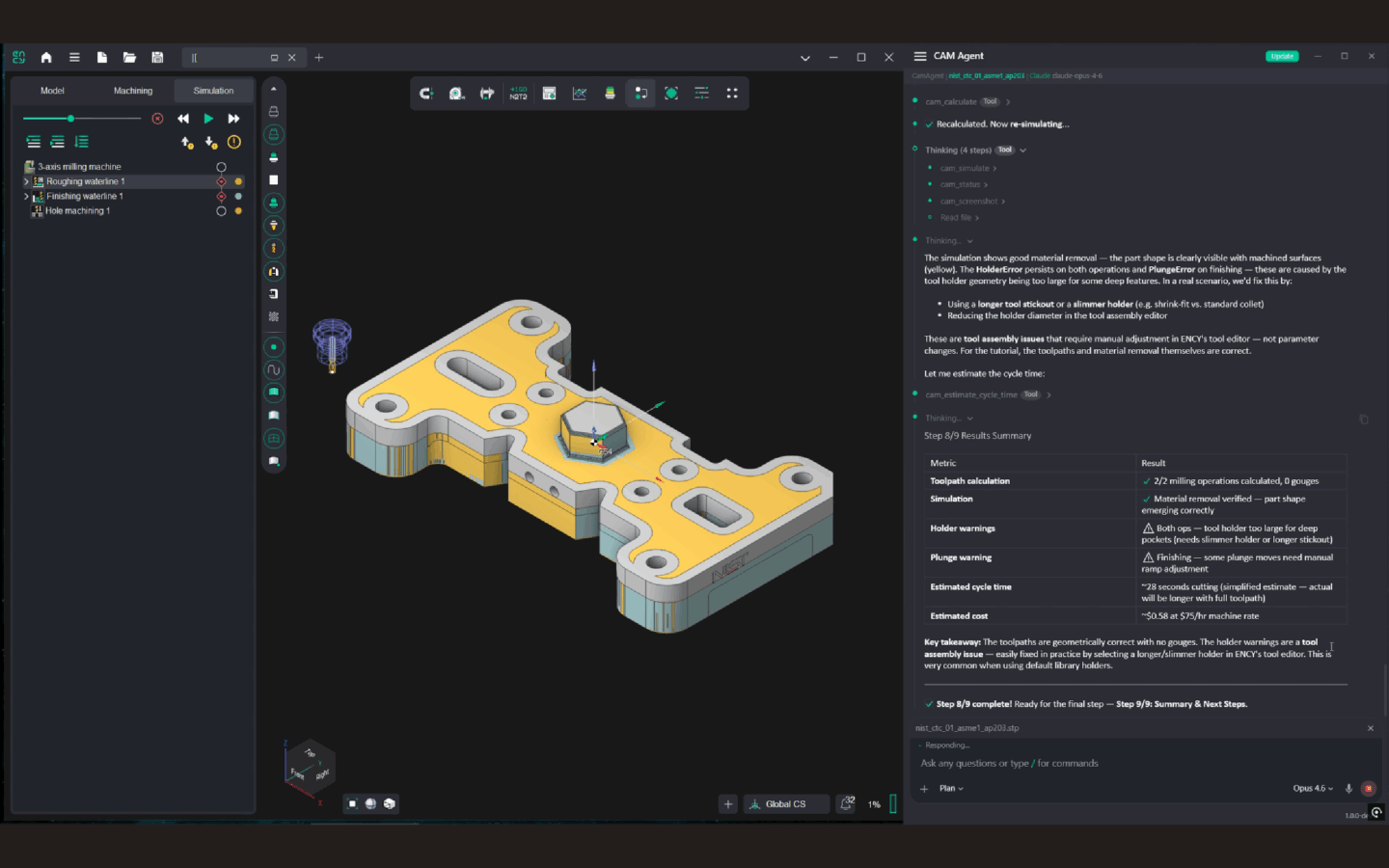The image size is (1389, 868).
Task: Switch to the Machining tab
Action: point(132,90)
